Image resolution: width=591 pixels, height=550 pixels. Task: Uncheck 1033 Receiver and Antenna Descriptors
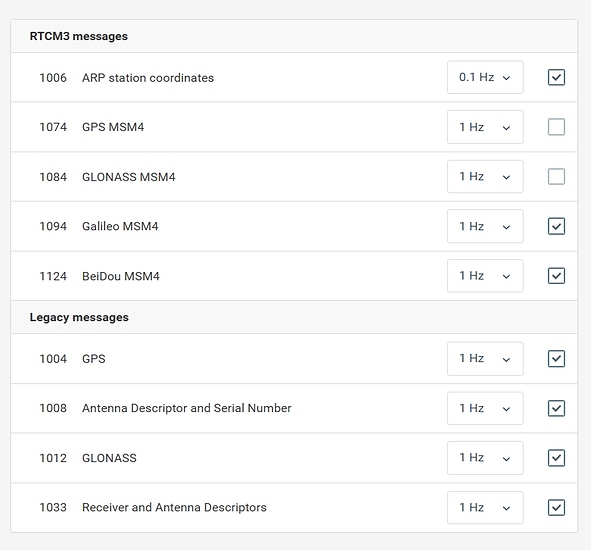coord(556,507)
